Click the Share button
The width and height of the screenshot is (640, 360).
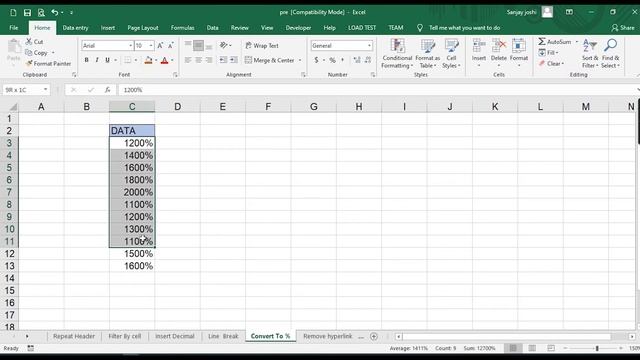tap(623, 28)
